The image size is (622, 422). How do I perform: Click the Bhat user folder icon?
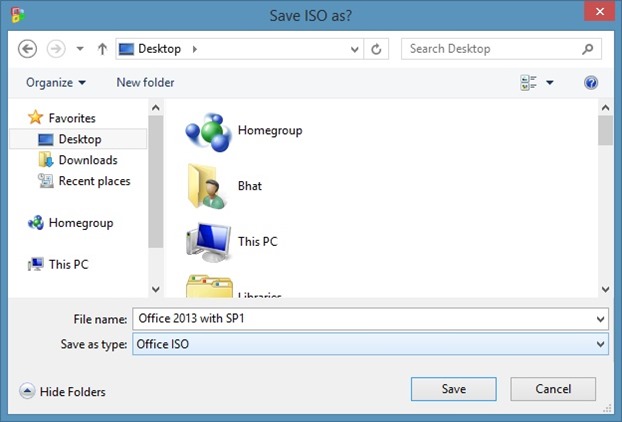(x=207, y=186)
